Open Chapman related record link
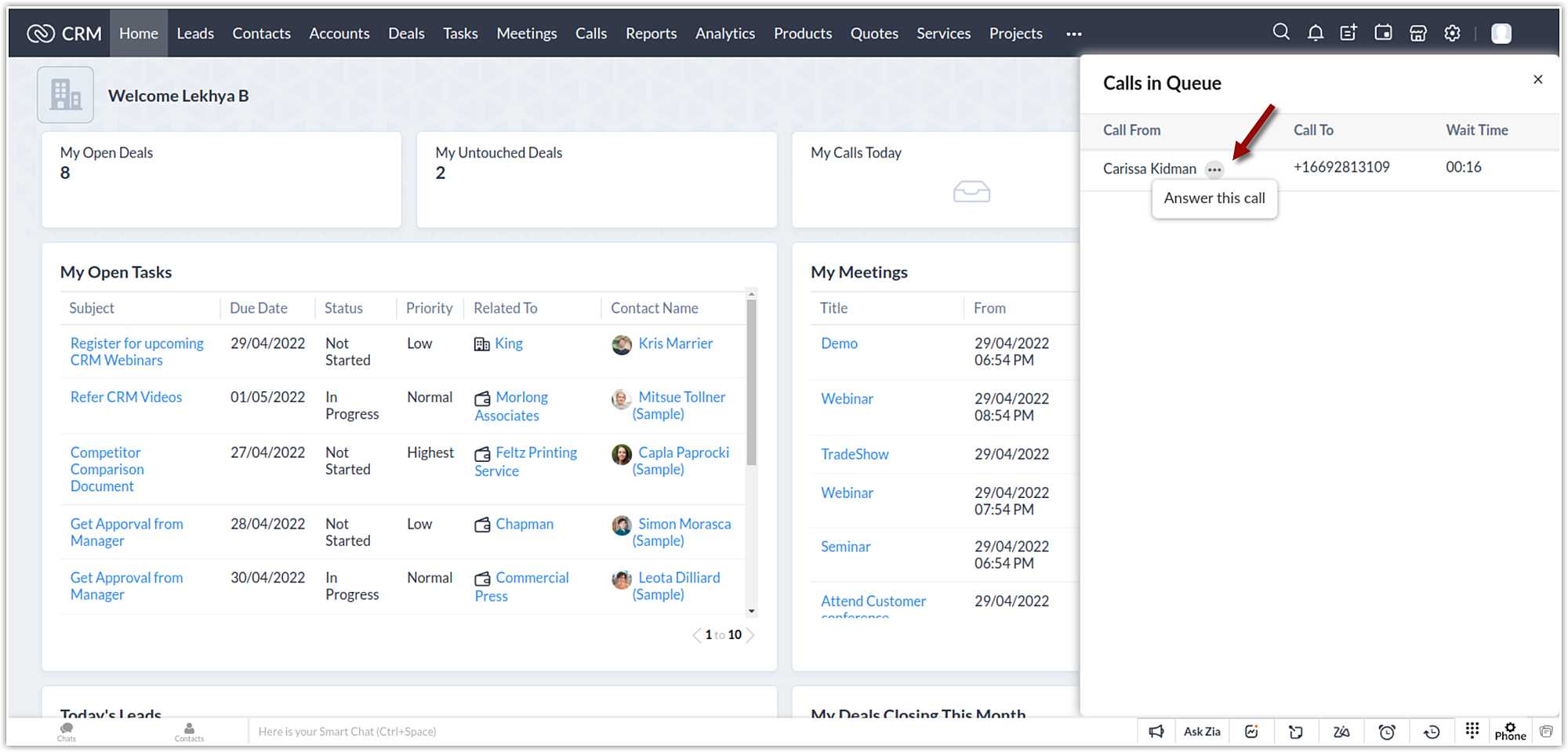 tap(524, 524)
